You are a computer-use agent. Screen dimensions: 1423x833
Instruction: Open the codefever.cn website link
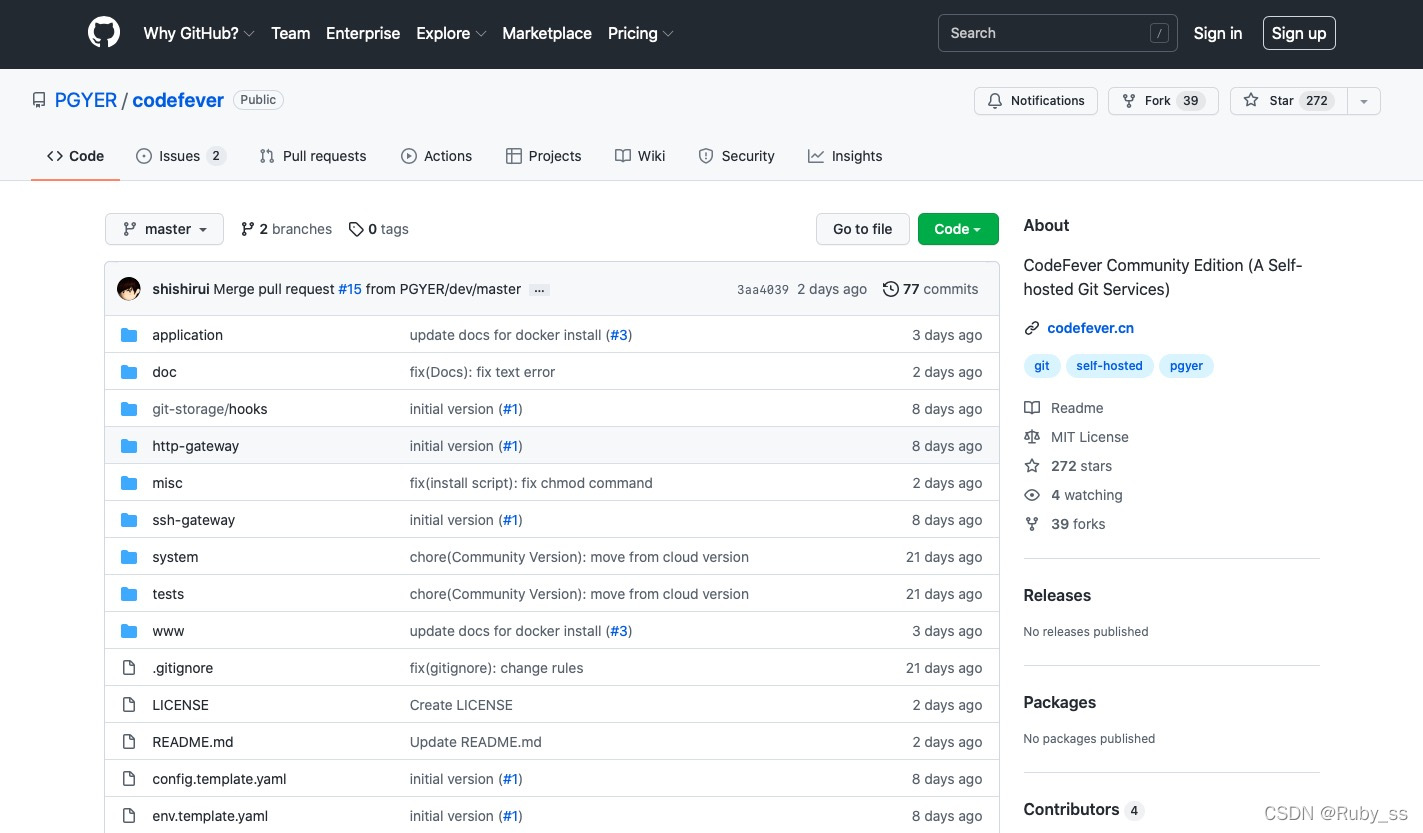point(1090,328)
